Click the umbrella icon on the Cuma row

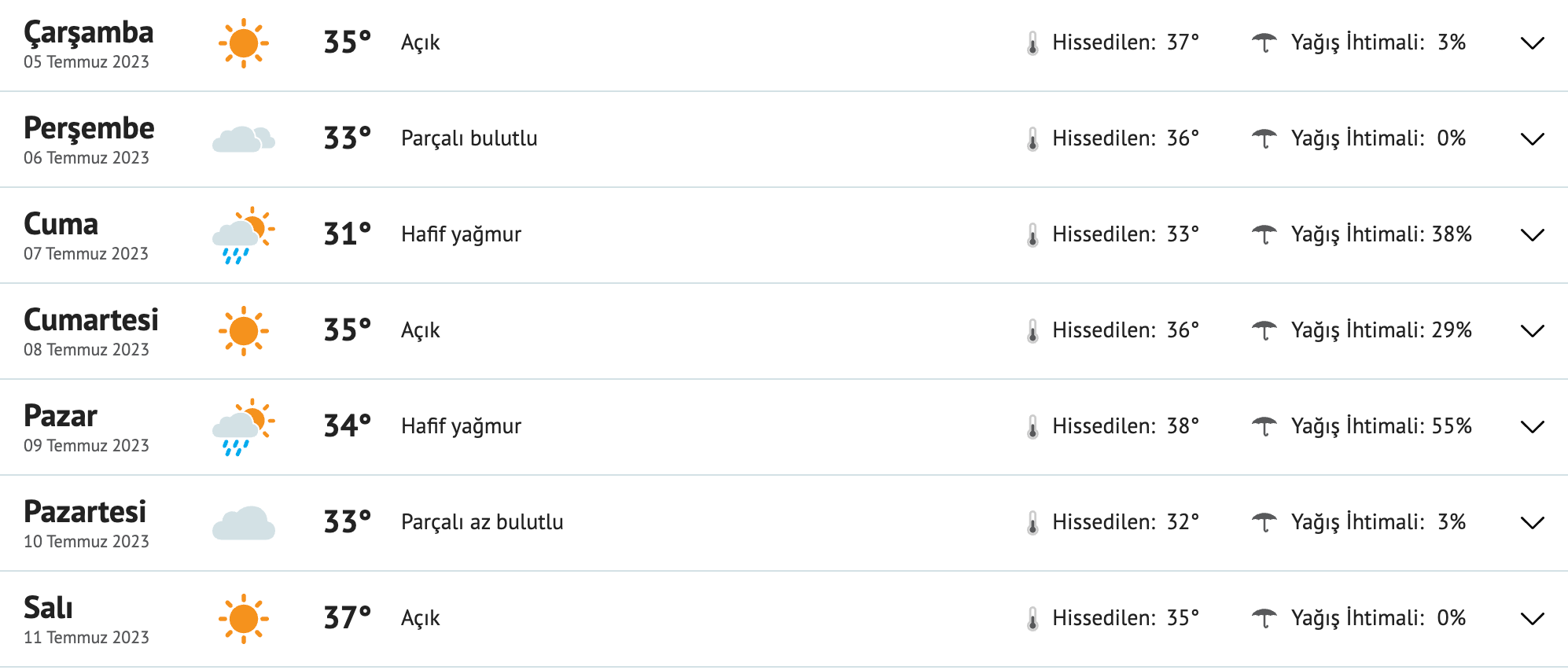click(1265, 234)
